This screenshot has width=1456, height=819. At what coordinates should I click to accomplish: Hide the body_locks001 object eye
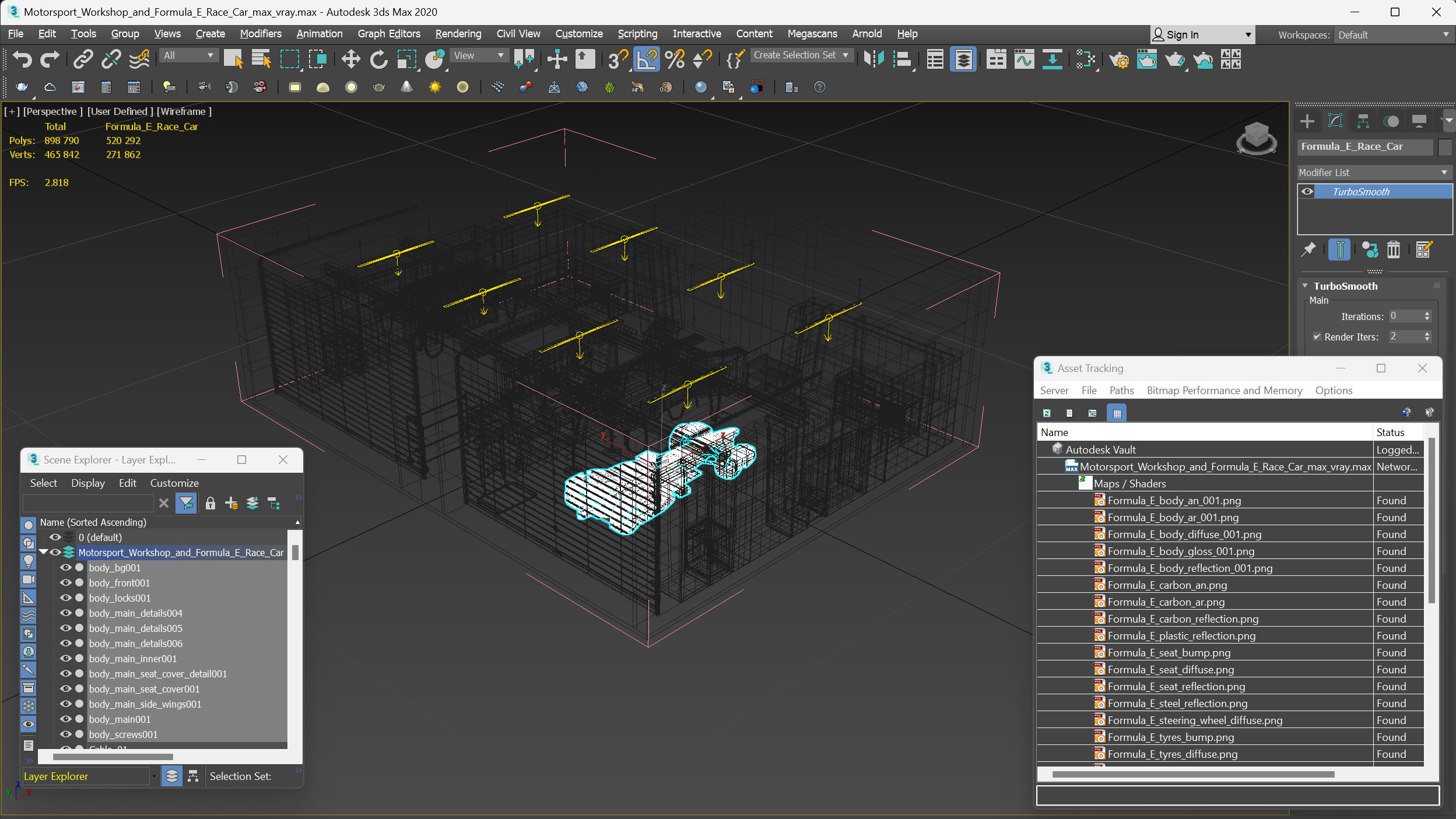(66, 597)
